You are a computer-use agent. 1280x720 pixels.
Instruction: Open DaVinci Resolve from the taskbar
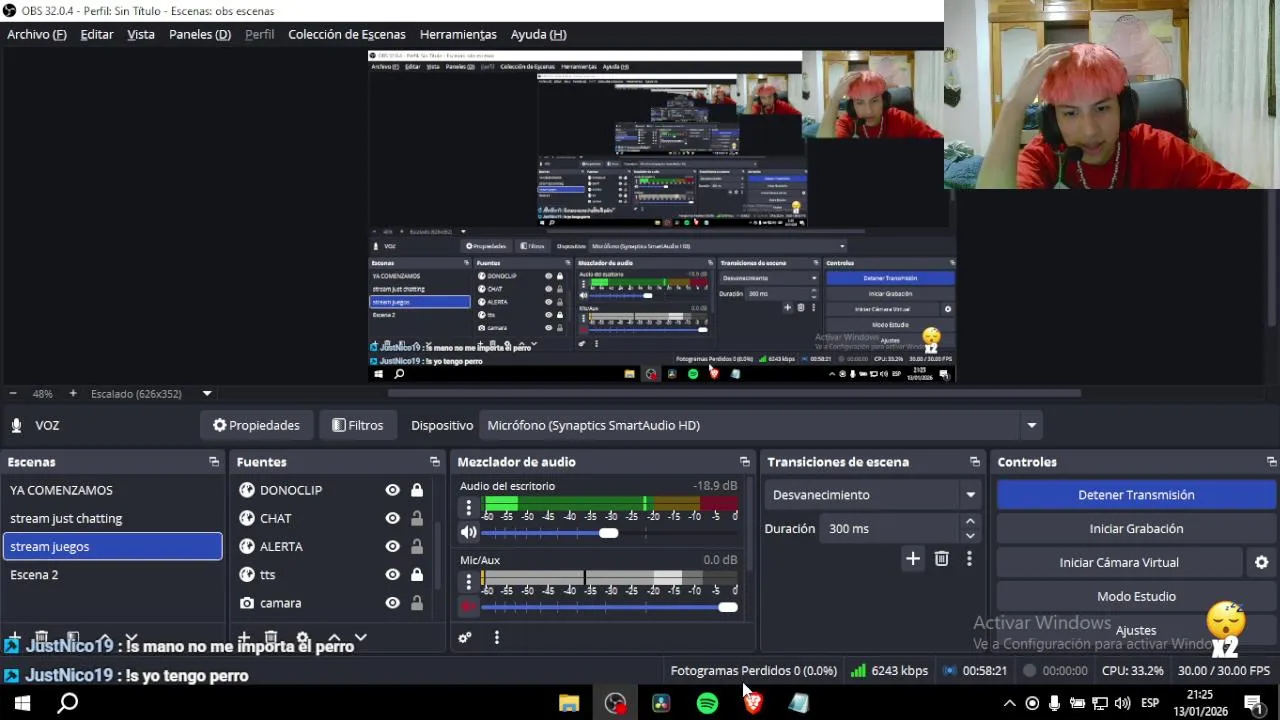point(661,703)
